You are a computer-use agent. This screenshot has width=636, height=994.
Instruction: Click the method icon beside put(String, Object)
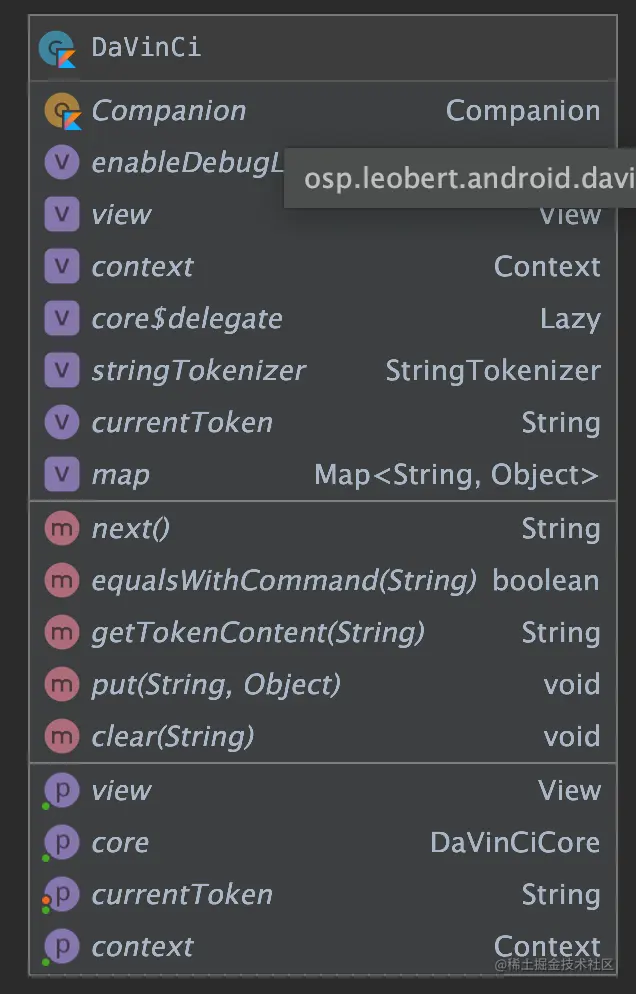point(61,684)
